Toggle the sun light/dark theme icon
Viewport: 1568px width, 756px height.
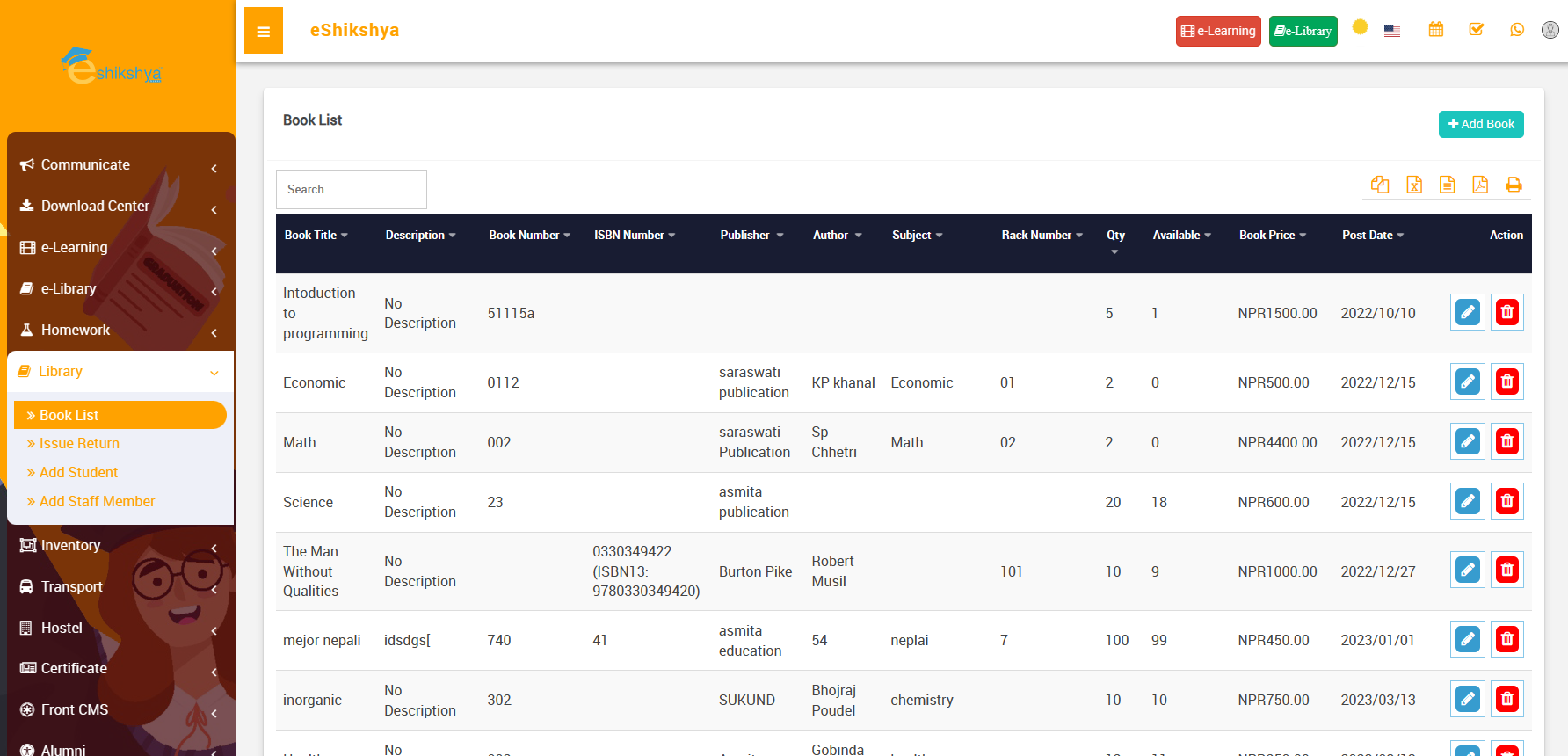coord(1360,27)
